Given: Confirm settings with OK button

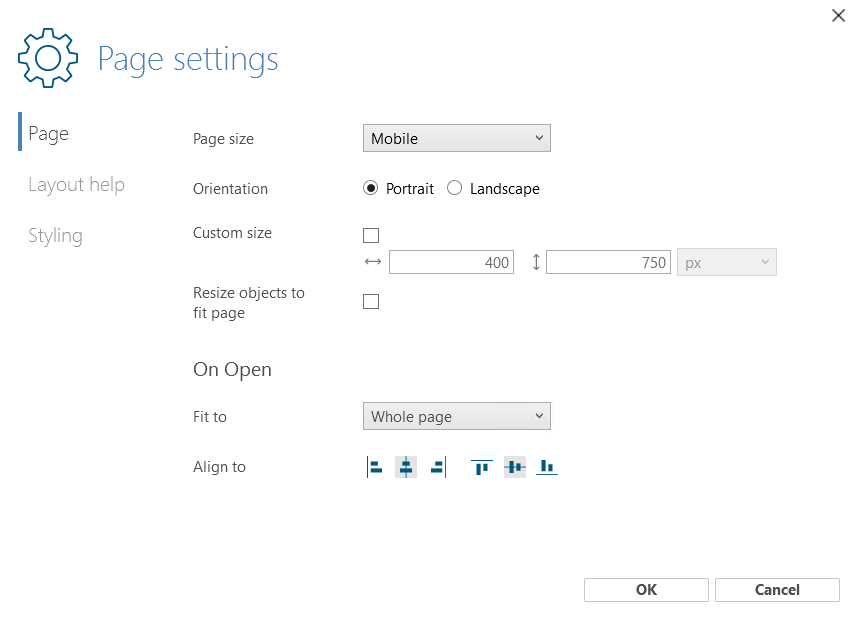Looking at the screenshot, I should click(646, 590).
